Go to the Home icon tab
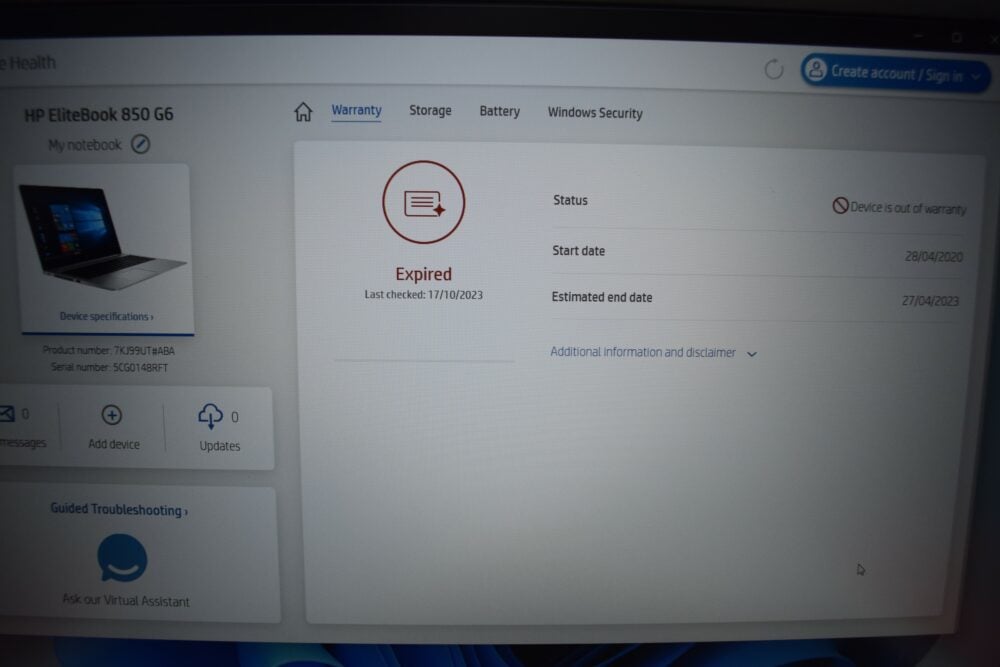Screen dimensions: 1000x667 [x=303, y=112]
